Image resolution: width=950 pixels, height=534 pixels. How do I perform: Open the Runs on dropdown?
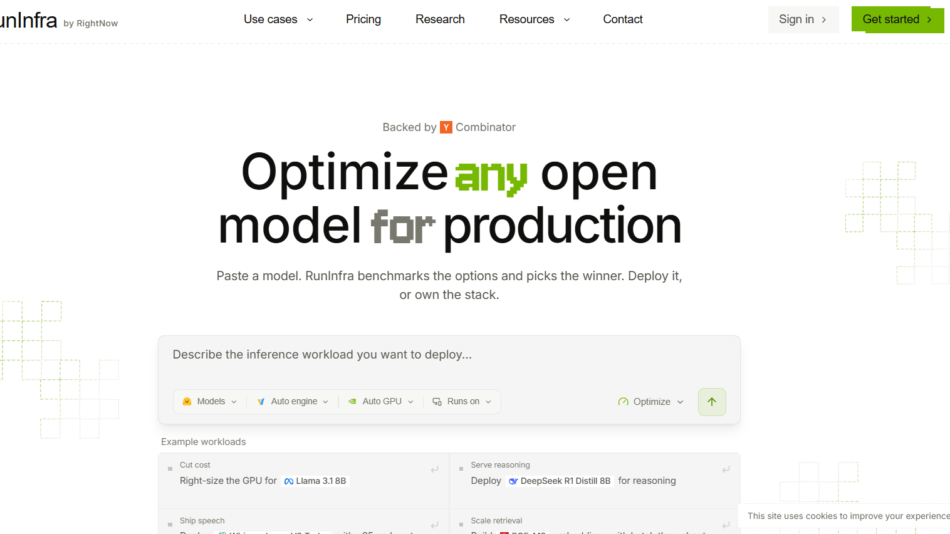(462, 401)
